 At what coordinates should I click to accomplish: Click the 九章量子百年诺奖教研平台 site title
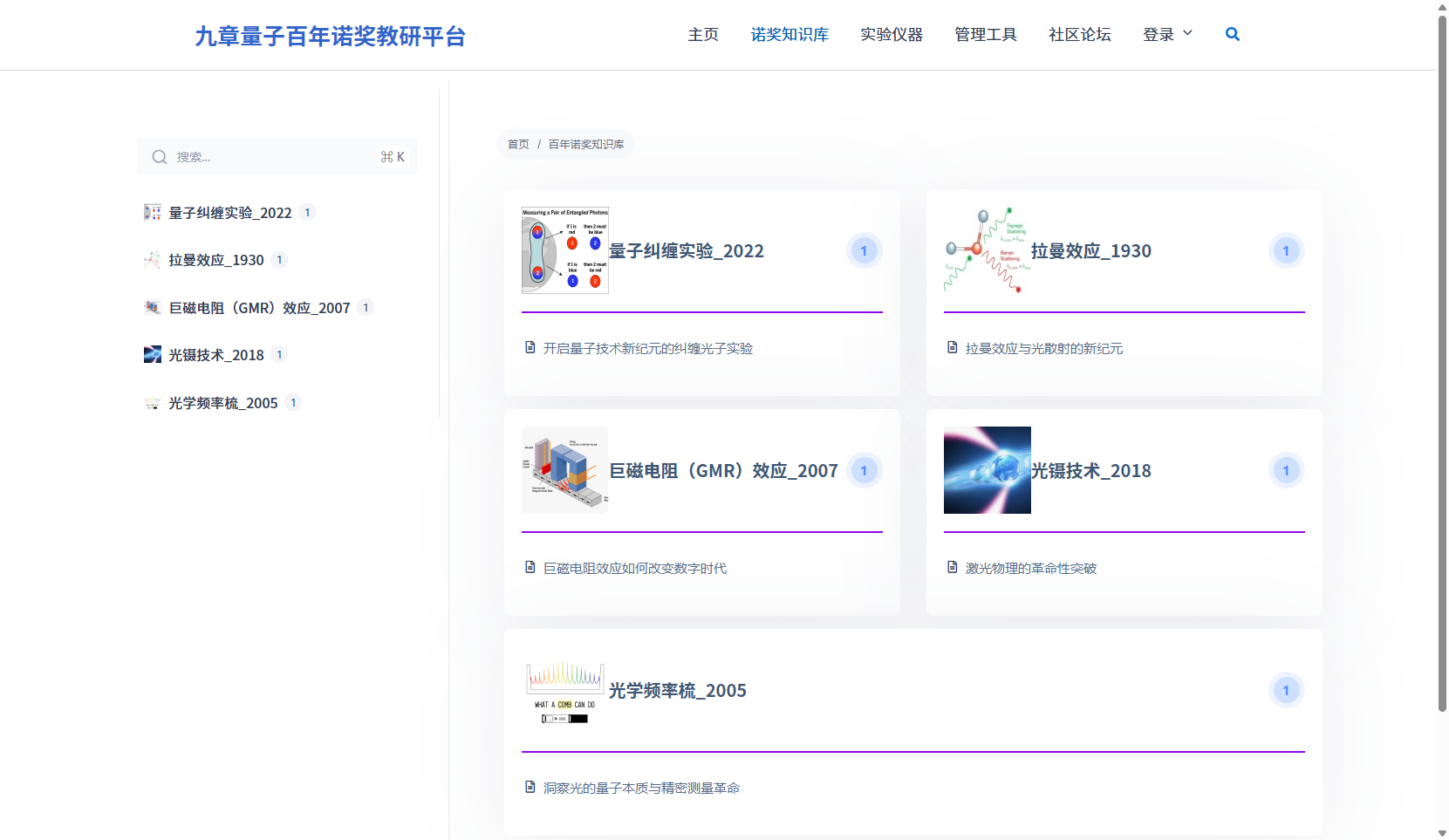(330, 36)
